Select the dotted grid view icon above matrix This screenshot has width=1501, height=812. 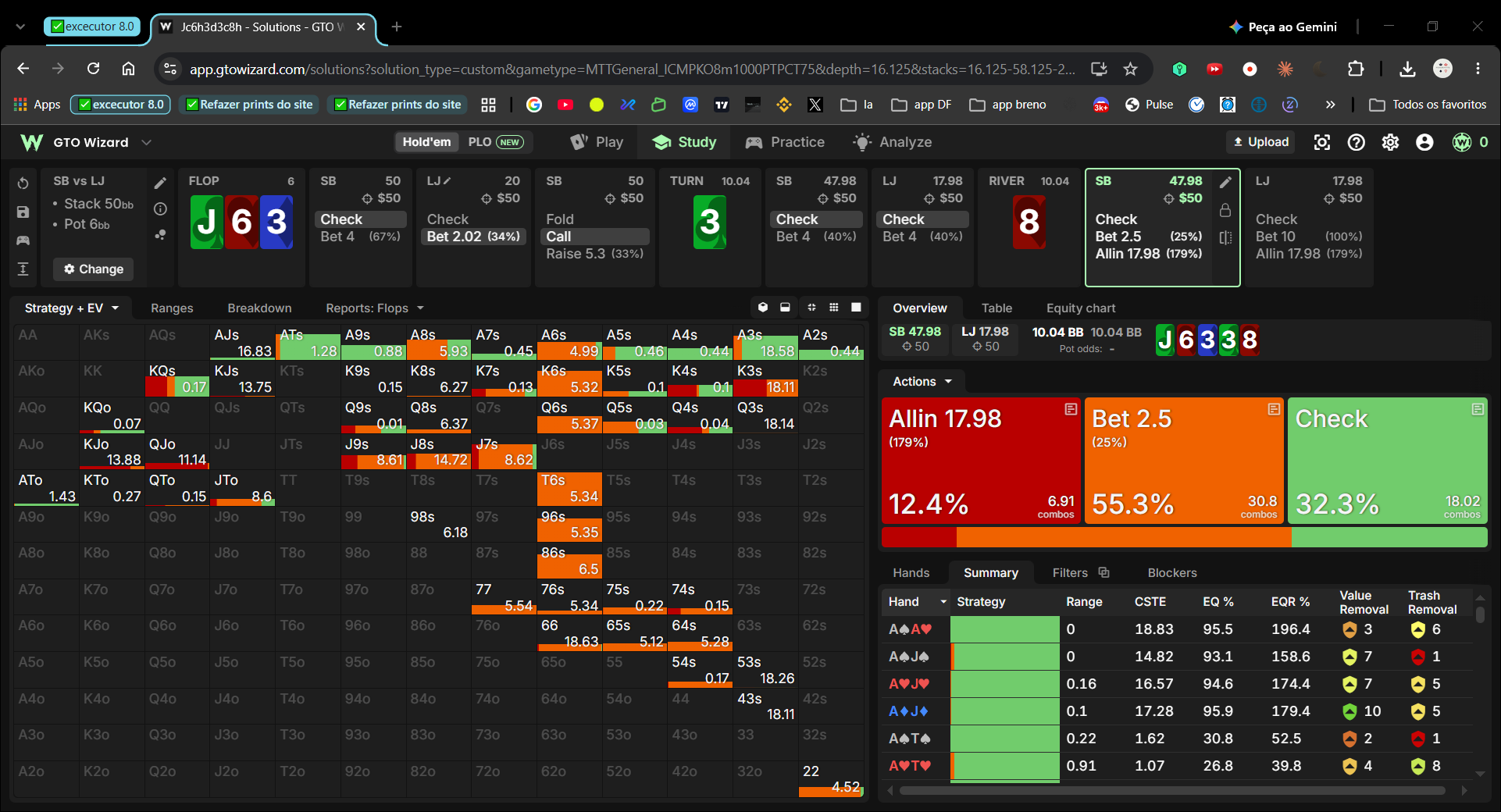[x=834, y=308]
